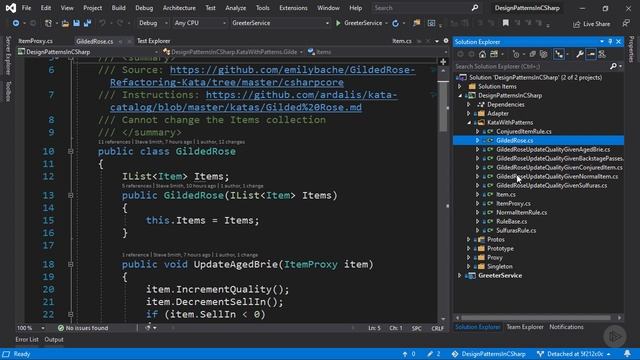The image size is (640, 360).
Task: Select SulfurasRule.cs in Solution Explorer
Action: pos(516,230)
